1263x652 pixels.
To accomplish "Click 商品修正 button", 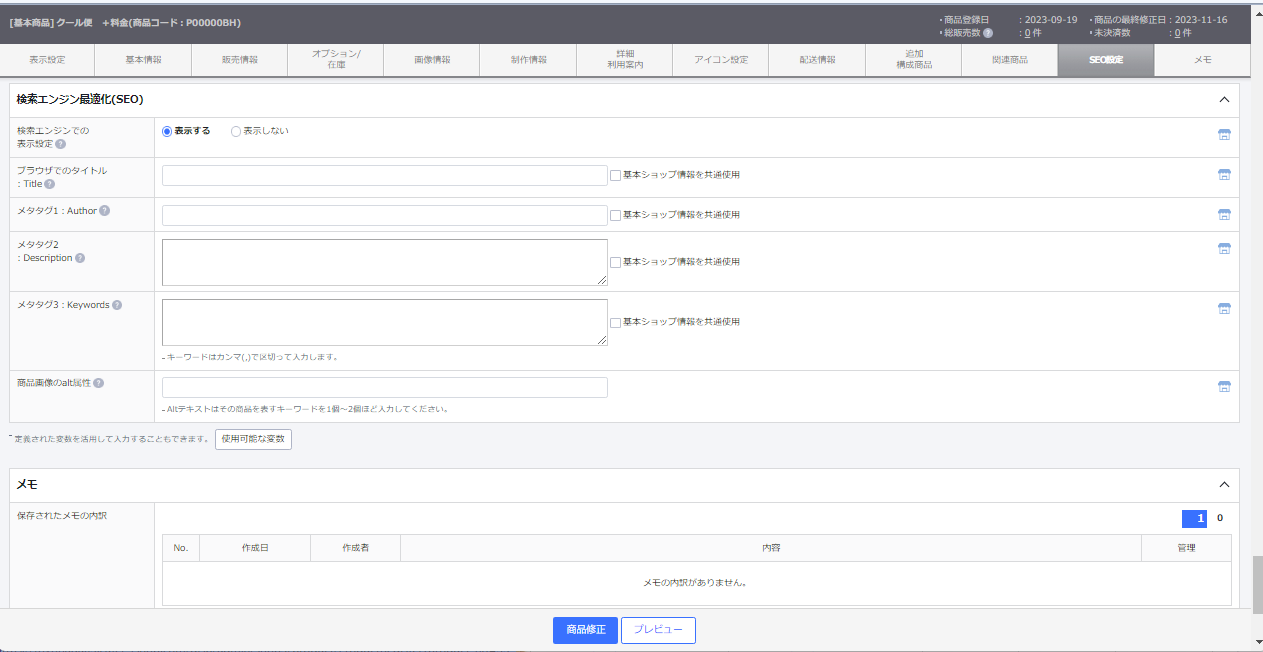I will pyautogui.click(x=585, y=630).
